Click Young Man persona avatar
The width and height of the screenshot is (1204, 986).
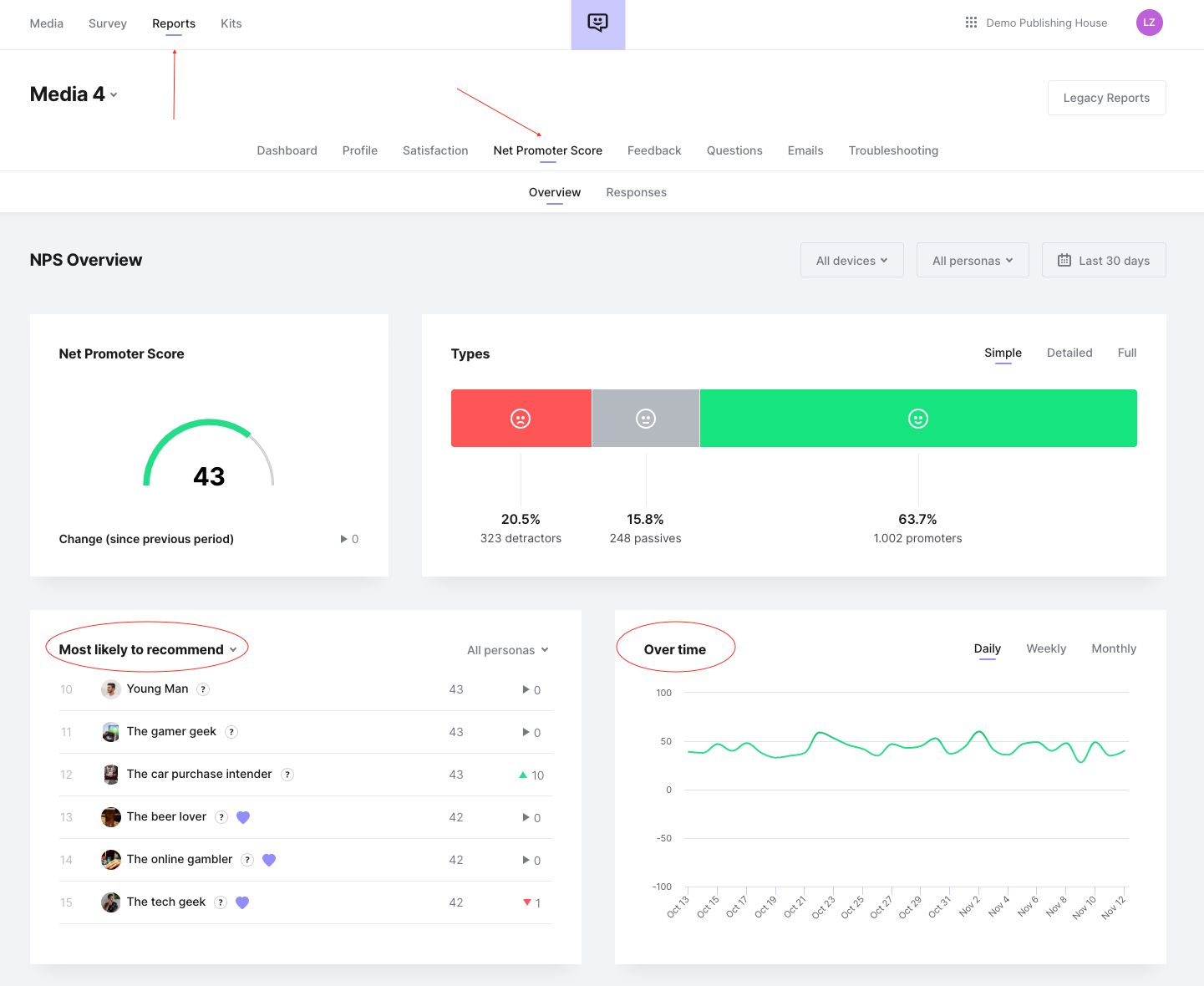[111, 689]
